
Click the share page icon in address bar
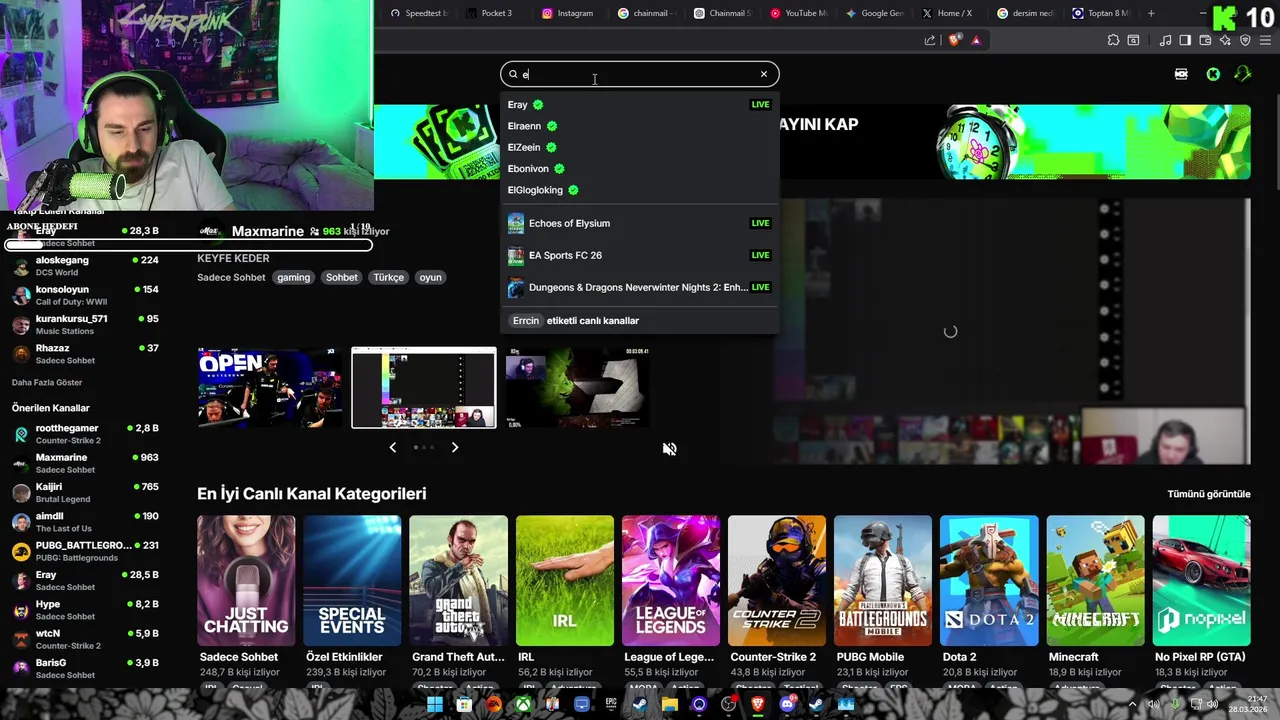(930, 40)
